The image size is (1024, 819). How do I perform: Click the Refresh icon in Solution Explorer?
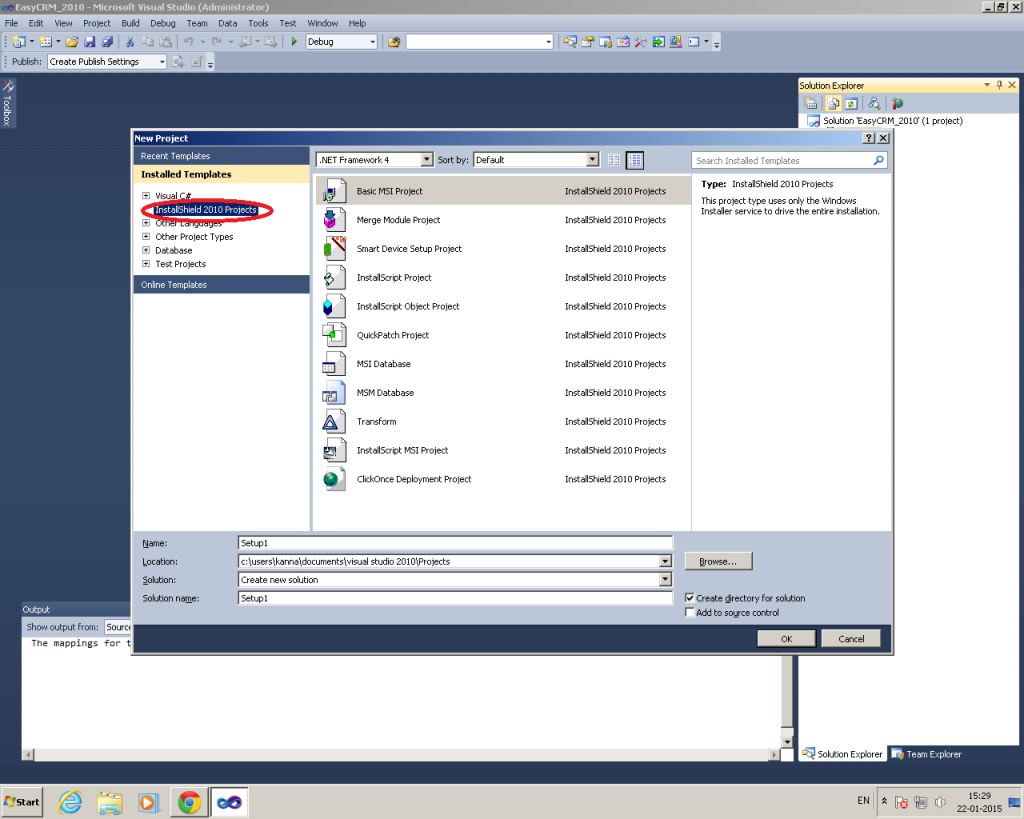[851, 103]
